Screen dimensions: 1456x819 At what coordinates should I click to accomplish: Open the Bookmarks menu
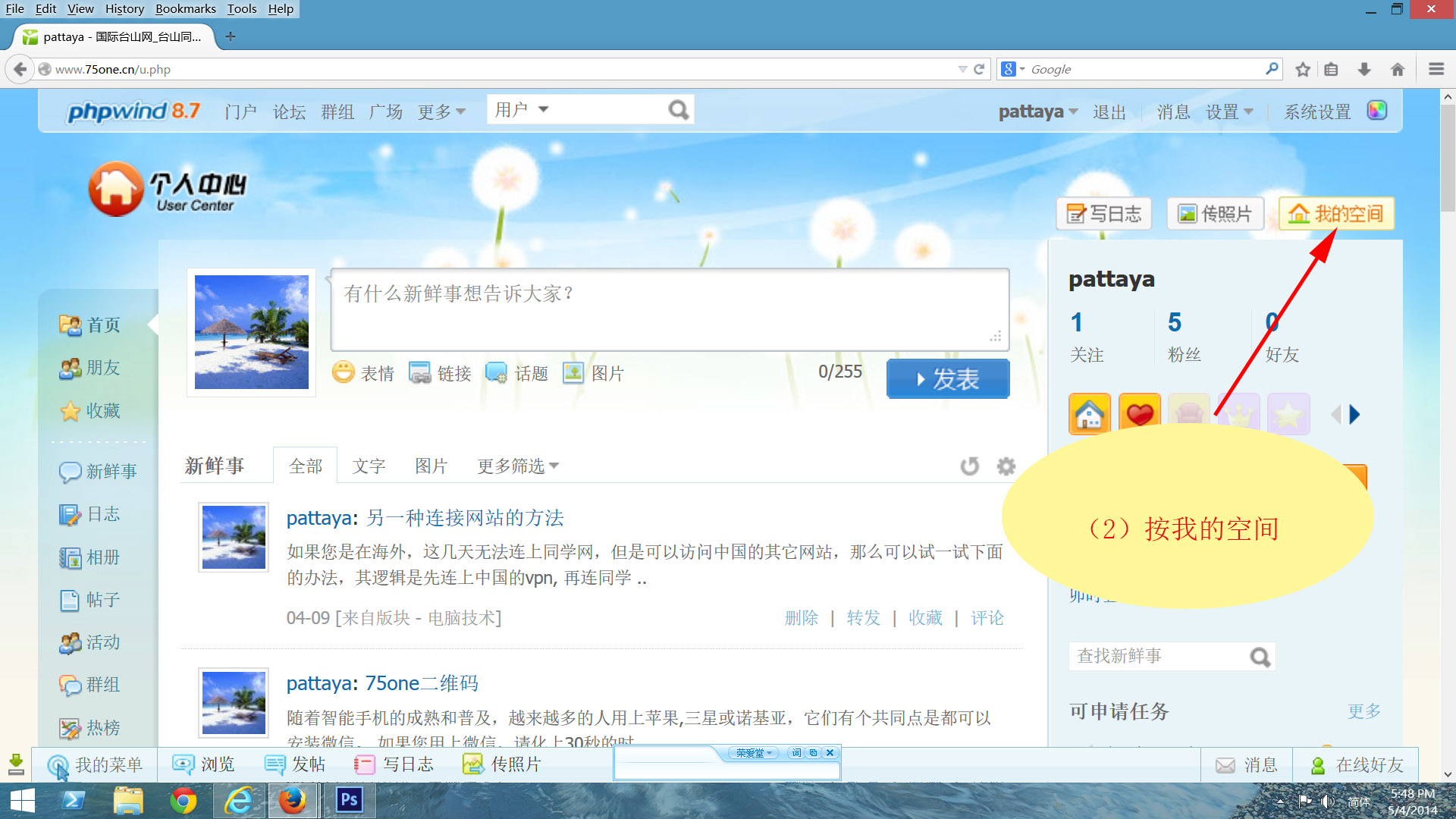click(185, 8)
